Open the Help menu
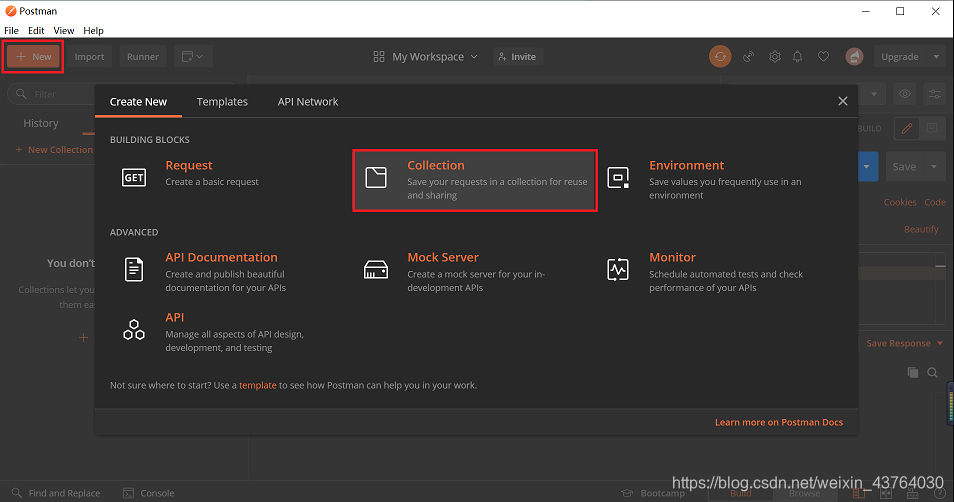 pos(93,30)
